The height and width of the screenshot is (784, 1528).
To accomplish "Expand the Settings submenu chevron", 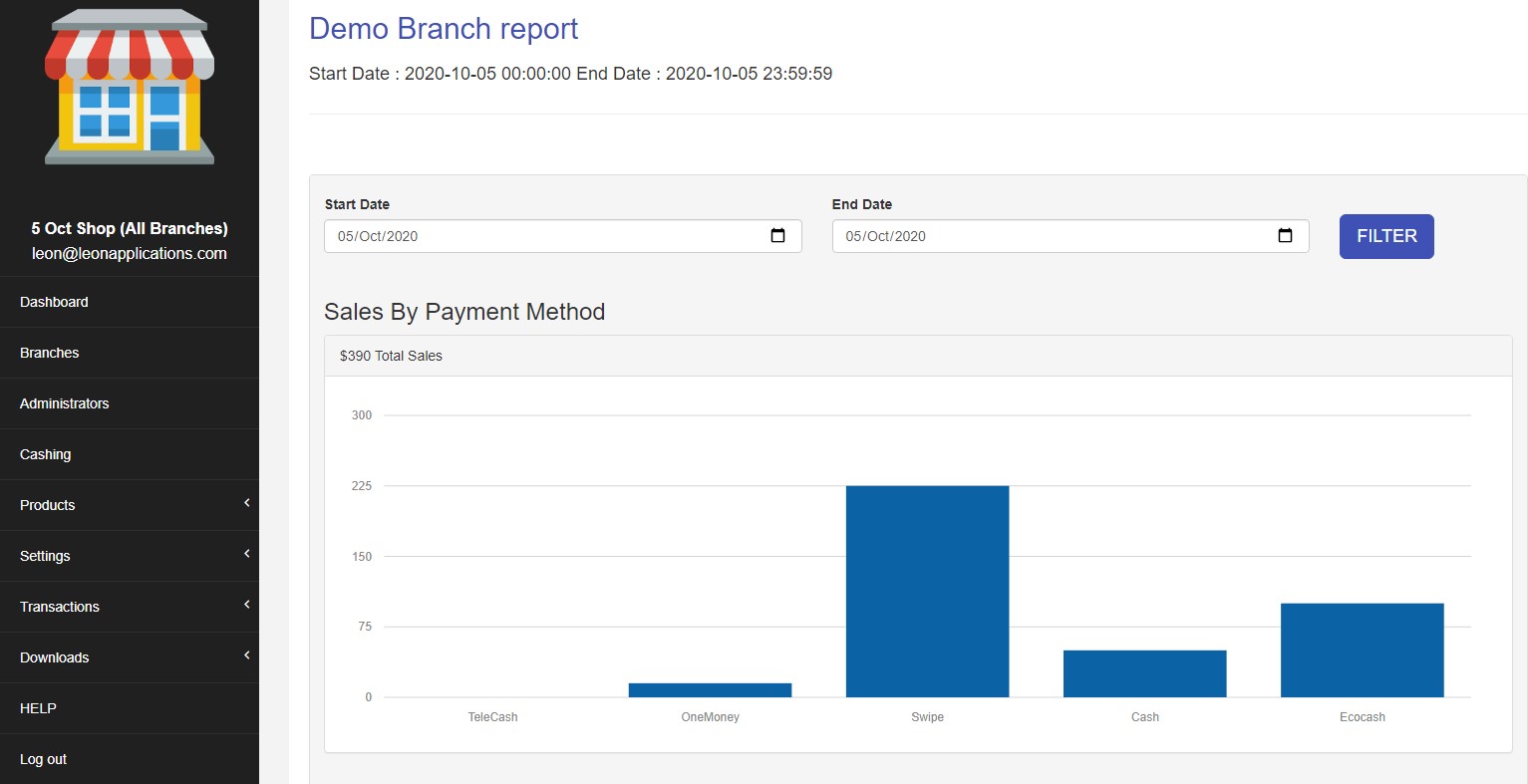I will tap(246, 555).
